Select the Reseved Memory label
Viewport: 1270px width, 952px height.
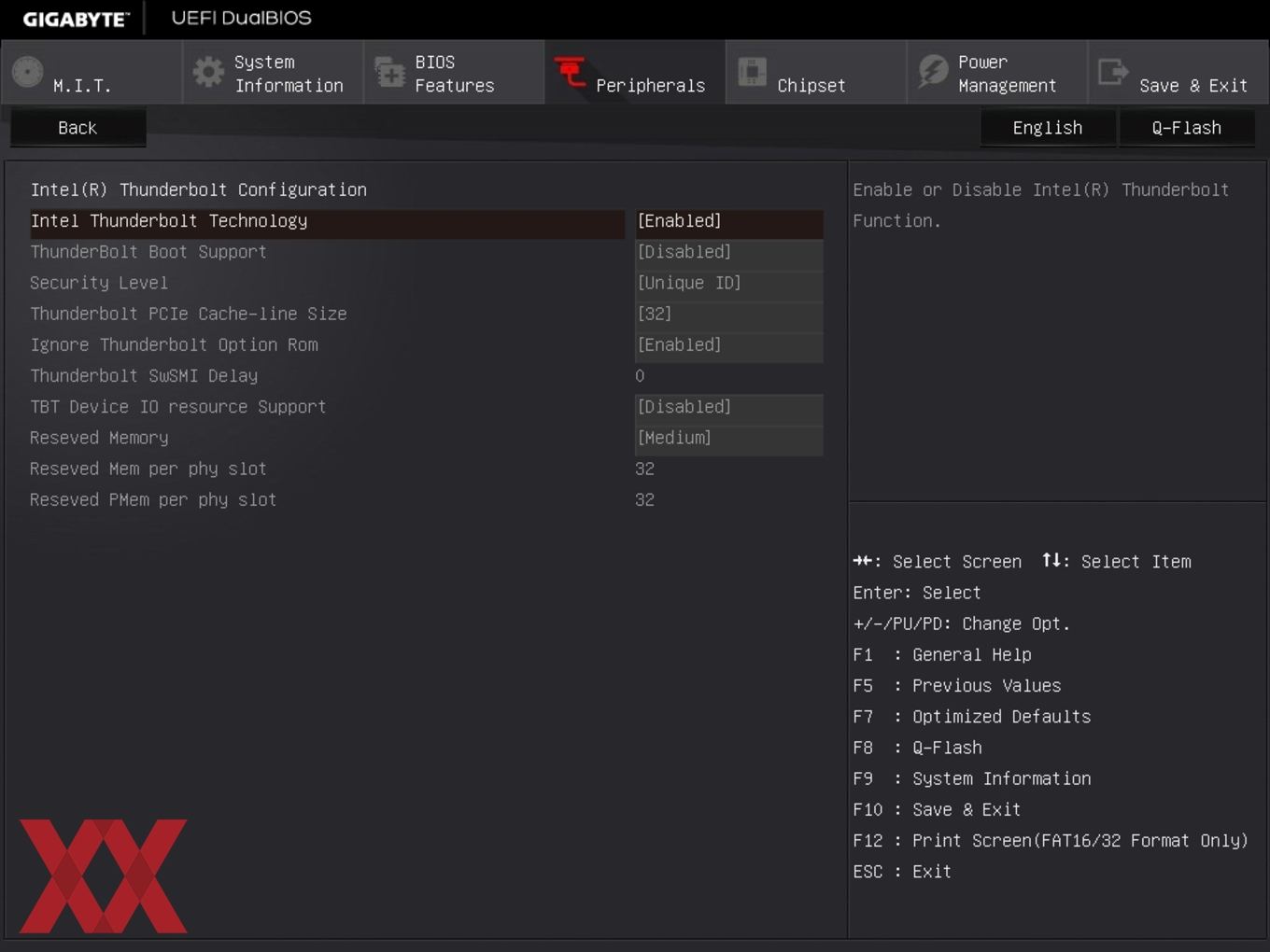click(x=99, y=438)
